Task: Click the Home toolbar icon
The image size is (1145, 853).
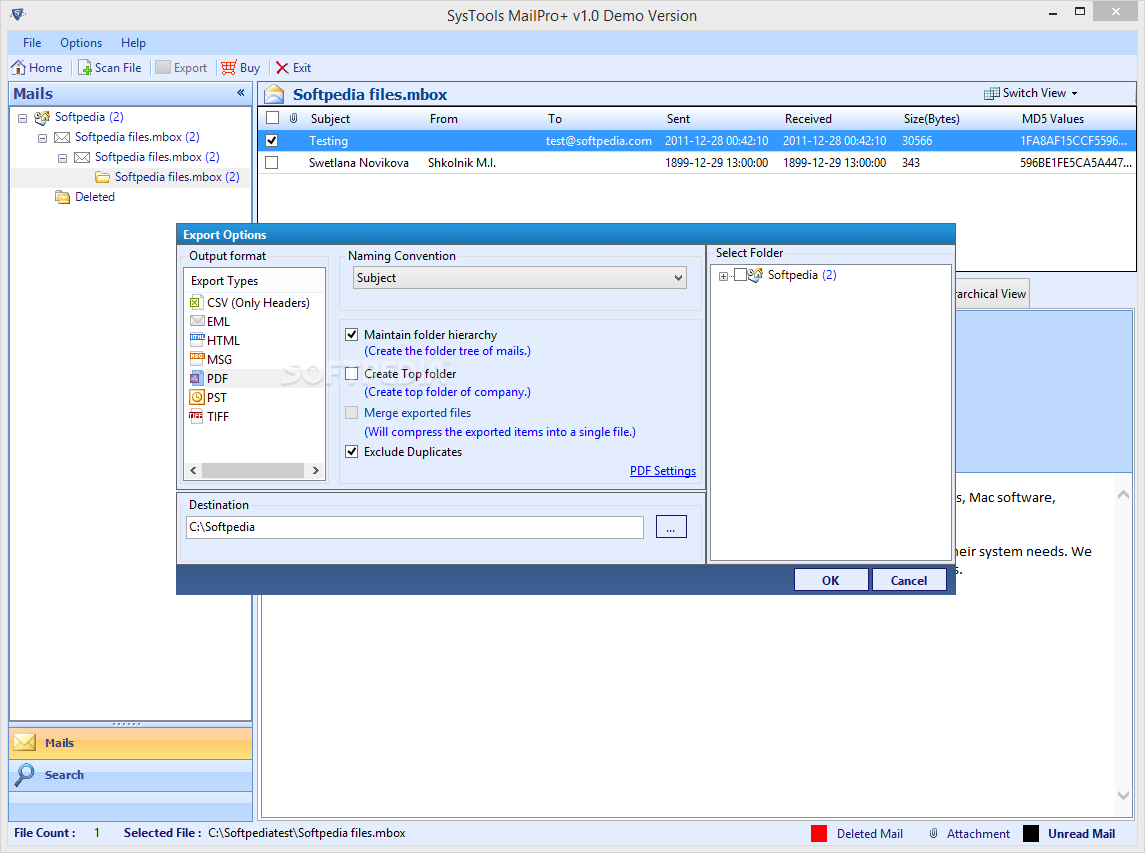Action: [18, 68]
